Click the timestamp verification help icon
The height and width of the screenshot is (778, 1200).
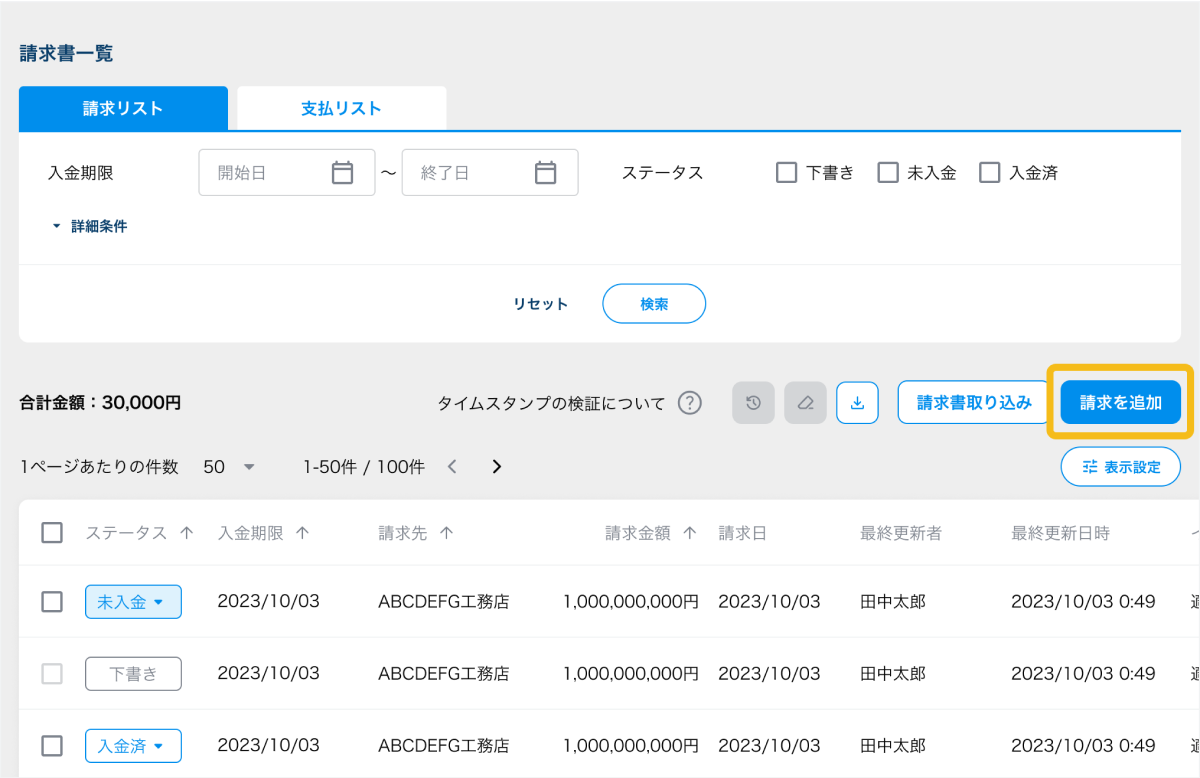tap(689, 403)
